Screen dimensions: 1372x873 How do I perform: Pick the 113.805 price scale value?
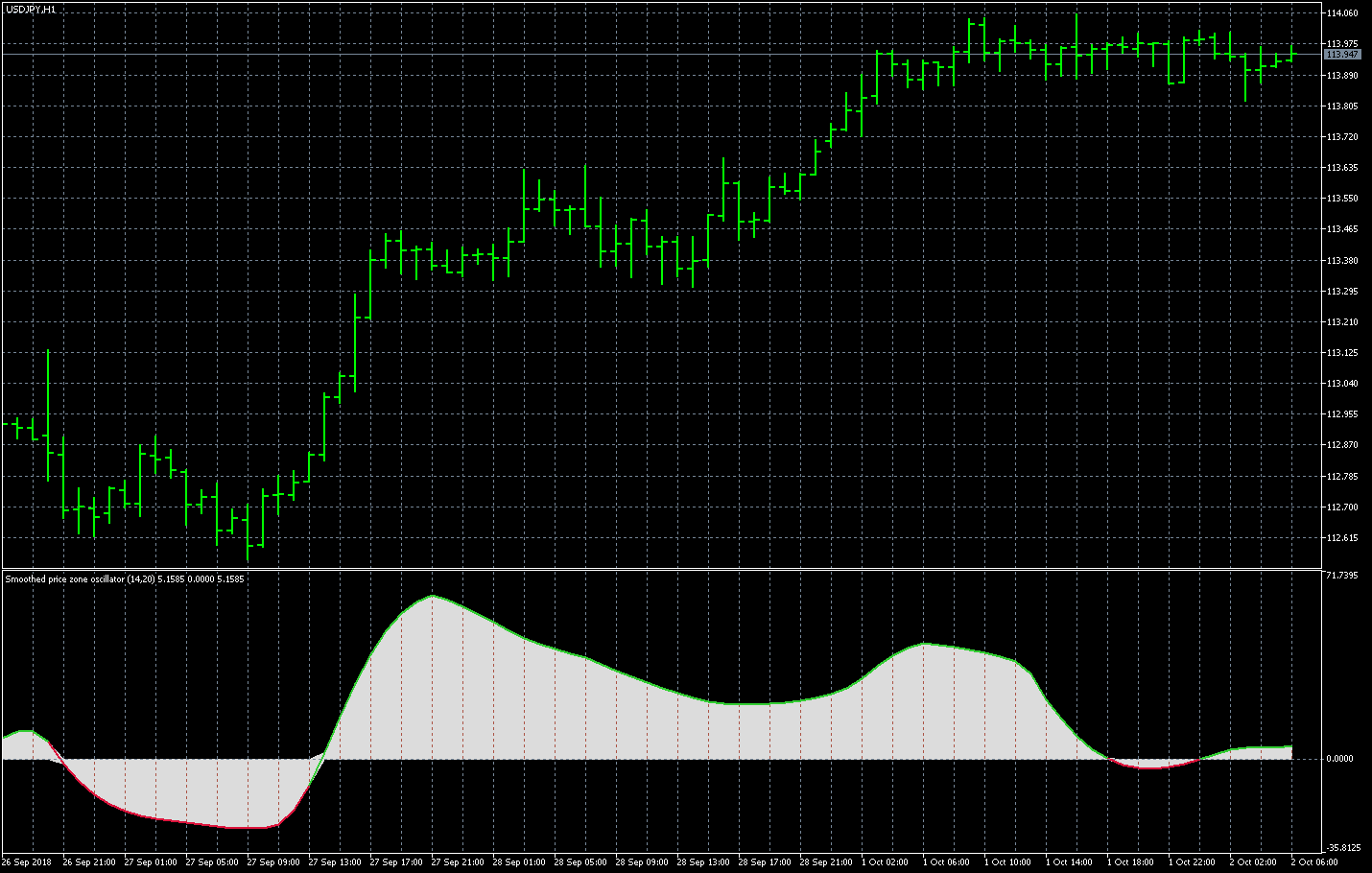coord(1342,106)
